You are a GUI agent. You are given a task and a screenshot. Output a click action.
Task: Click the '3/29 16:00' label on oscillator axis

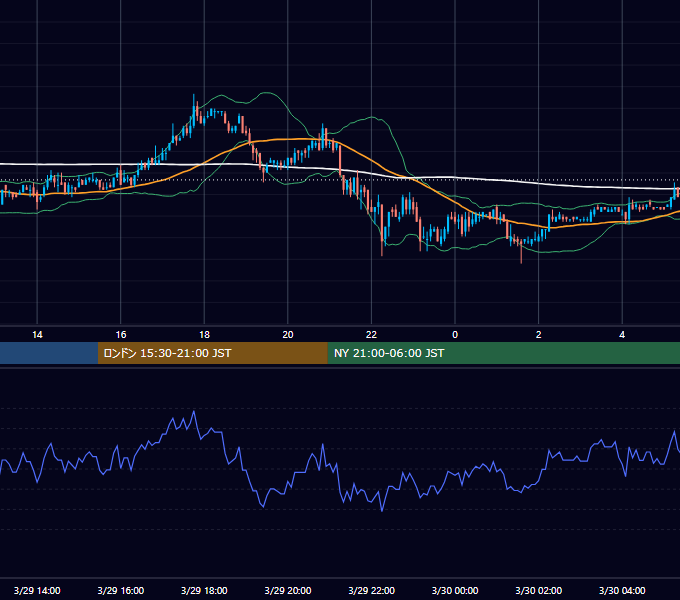coord(121,590)
